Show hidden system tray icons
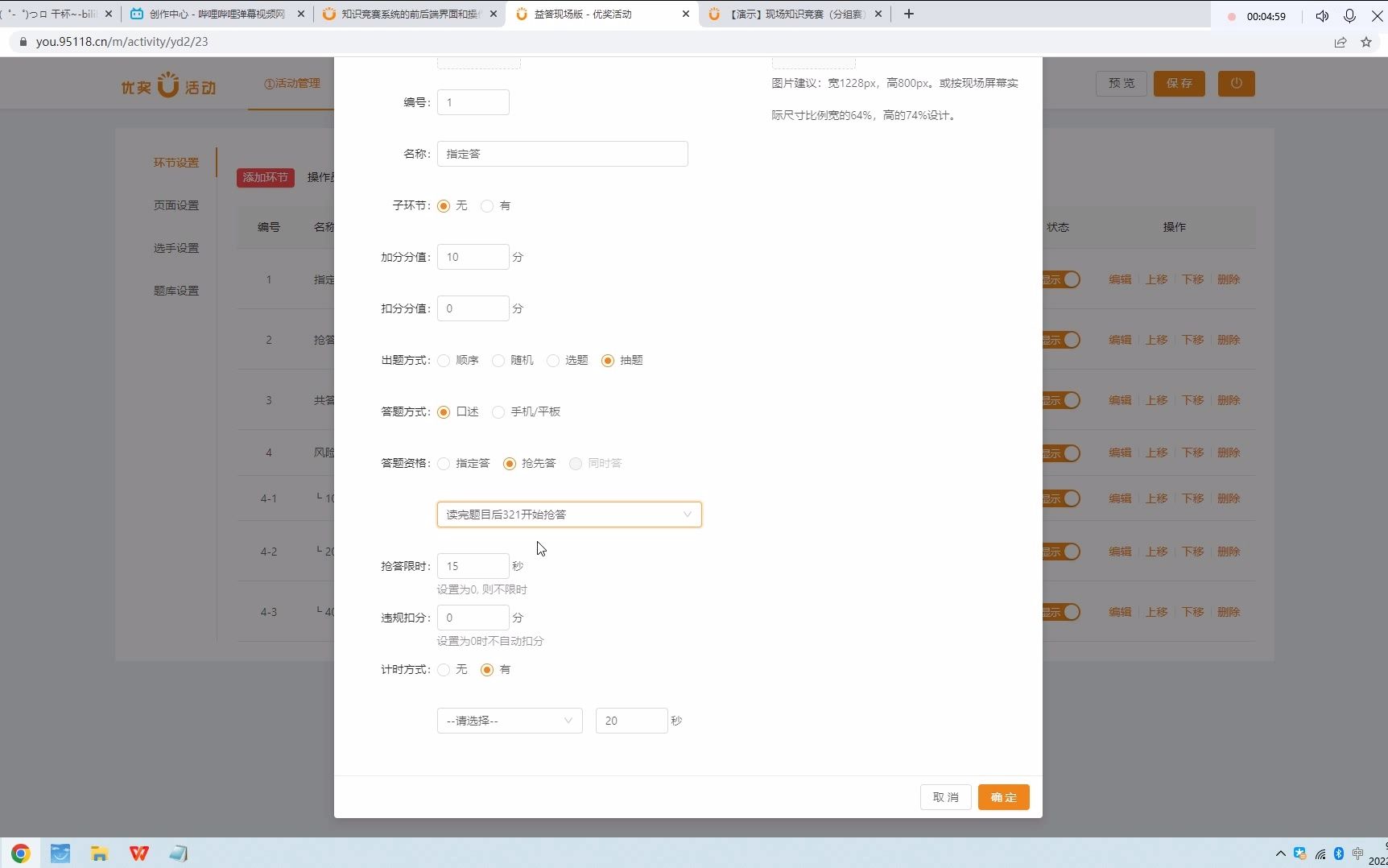This screenshot has width=1388, height=868. [1280, 854]
